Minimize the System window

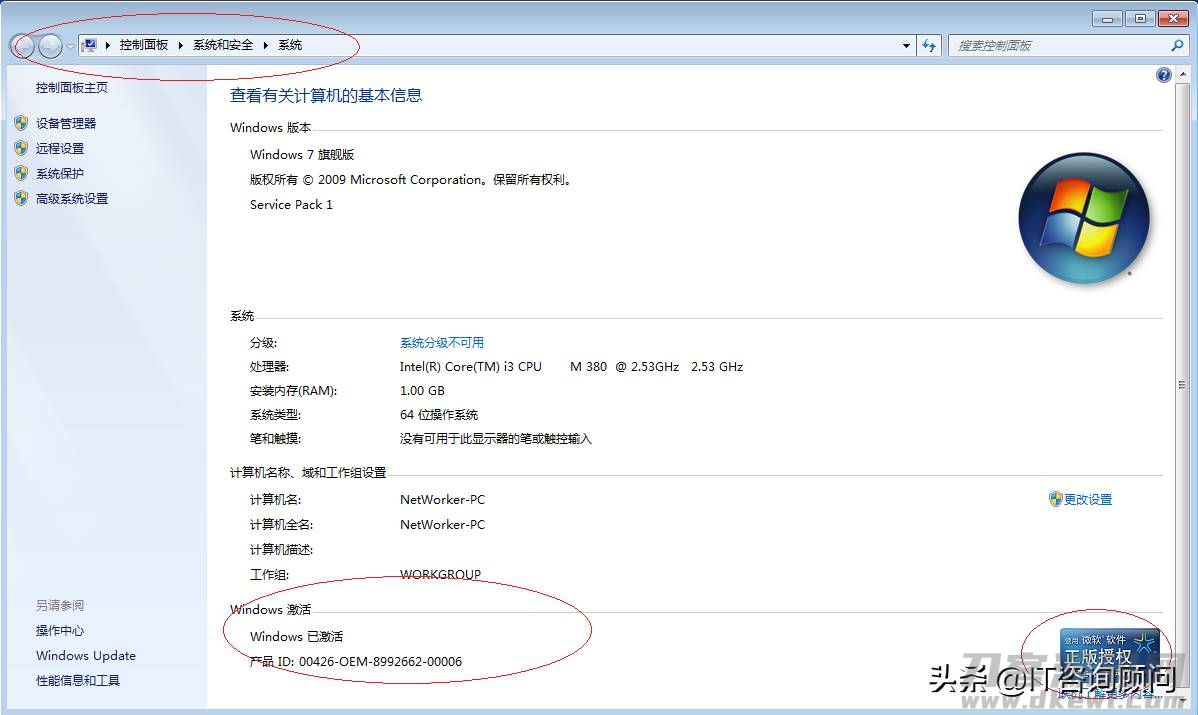pyautogui.click(x=1107, y=18)
